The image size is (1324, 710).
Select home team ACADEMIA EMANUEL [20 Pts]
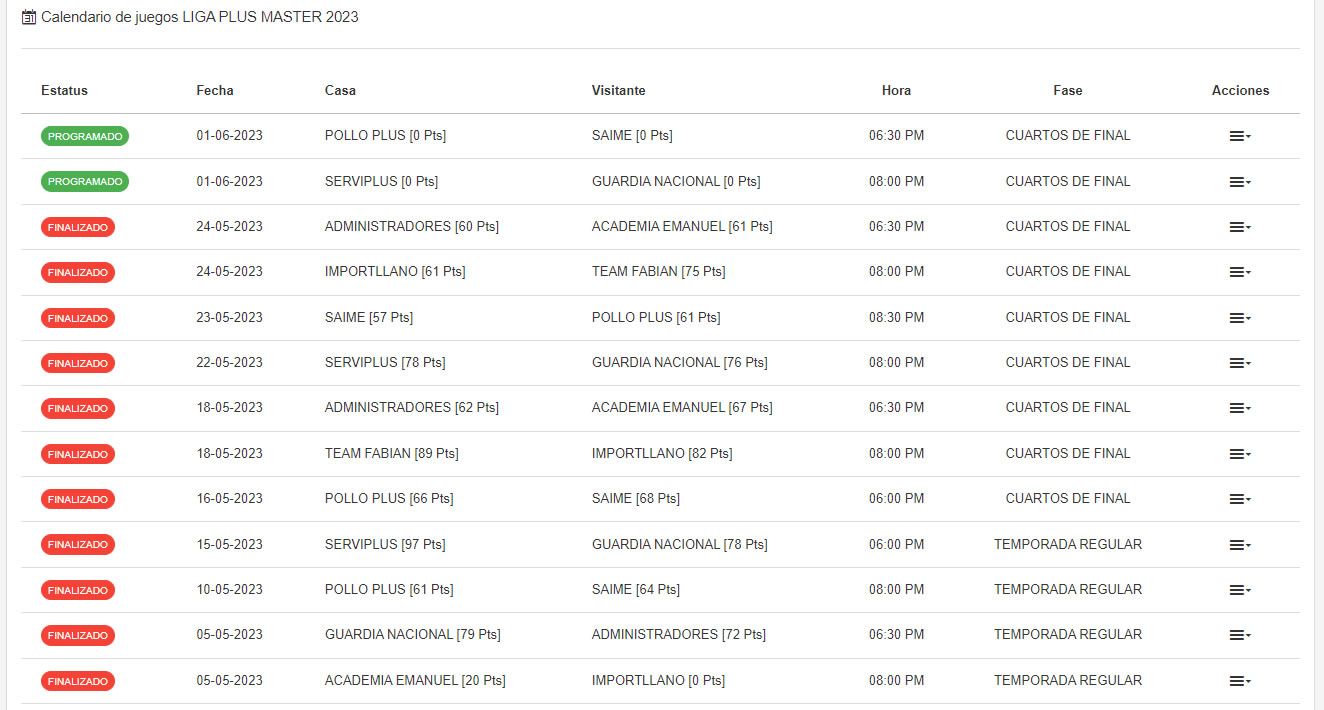coord(415,681)
